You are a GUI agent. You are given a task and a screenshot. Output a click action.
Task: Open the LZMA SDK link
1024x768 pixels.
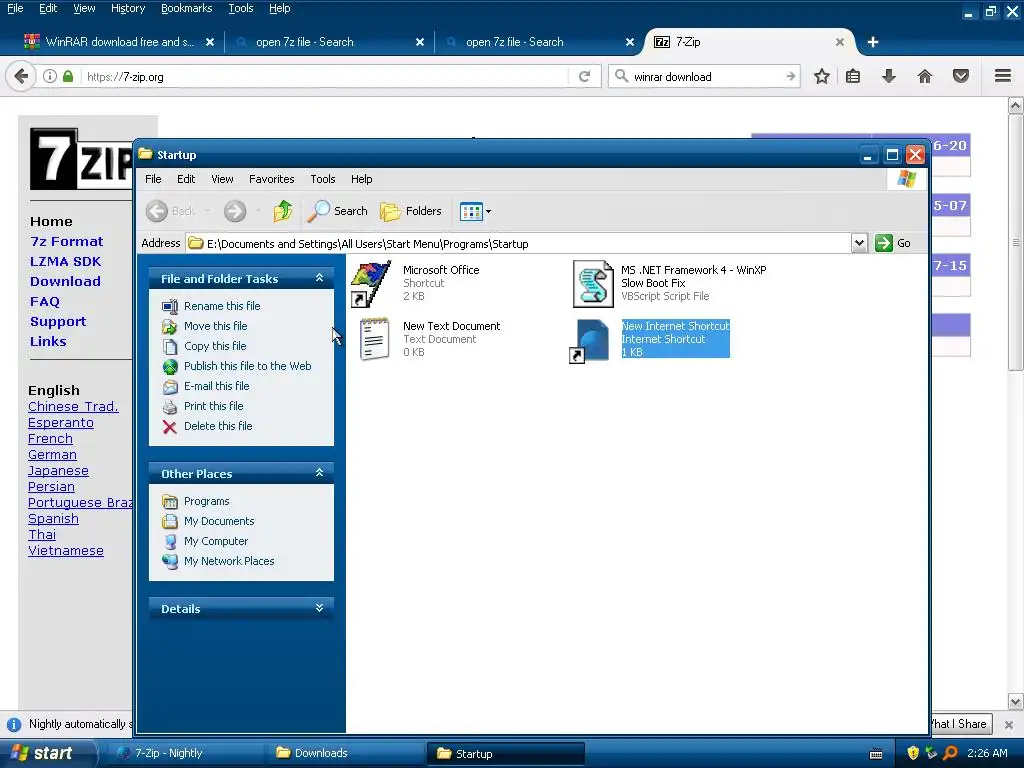tap(65, 261)
